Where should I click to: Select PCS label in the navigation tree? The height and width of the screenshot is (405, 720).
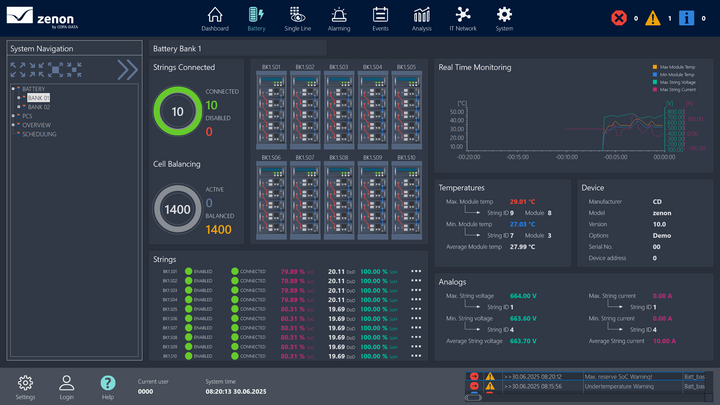(x=28, y=116)
